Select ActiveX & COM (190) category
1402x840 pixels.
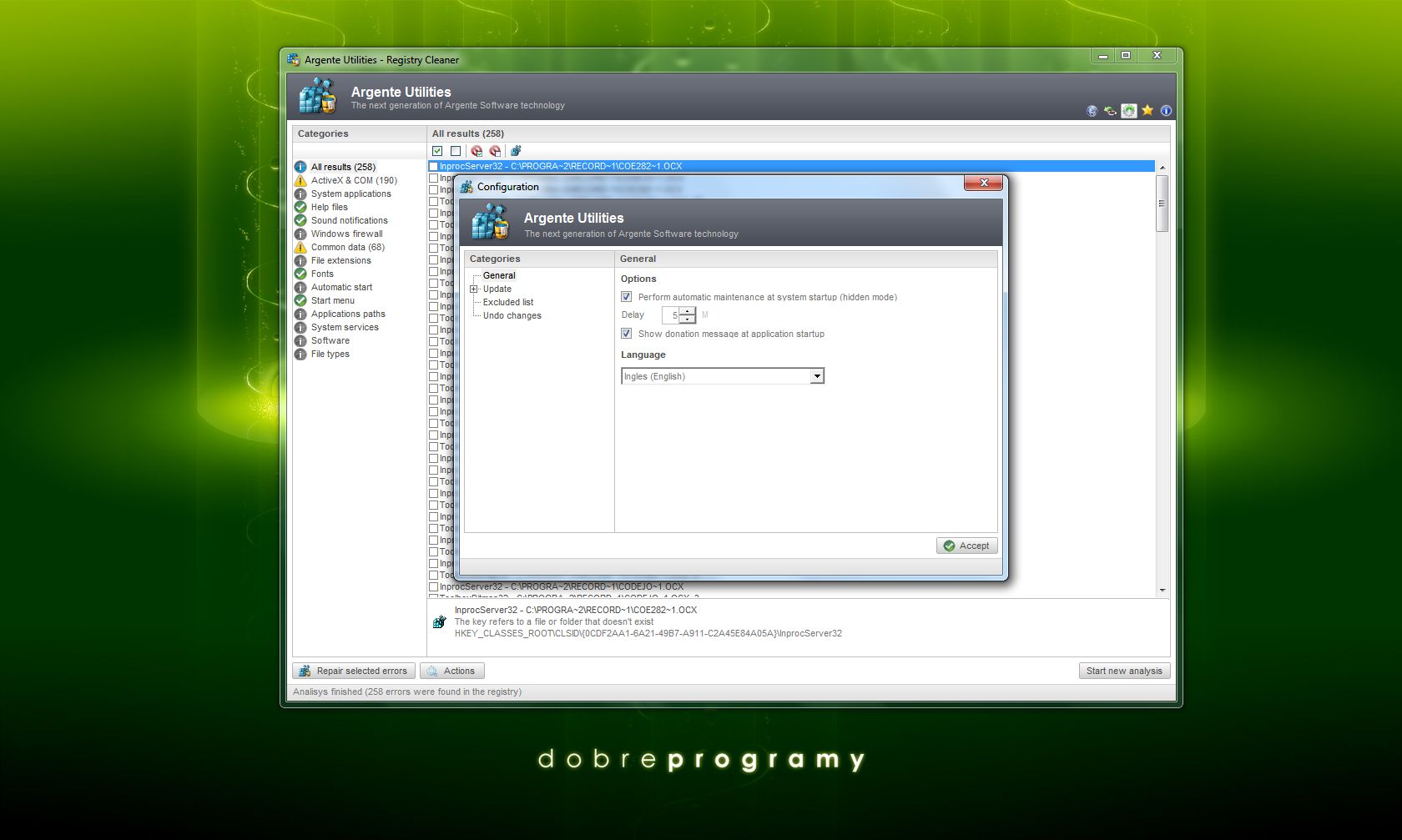pos(354,180)
